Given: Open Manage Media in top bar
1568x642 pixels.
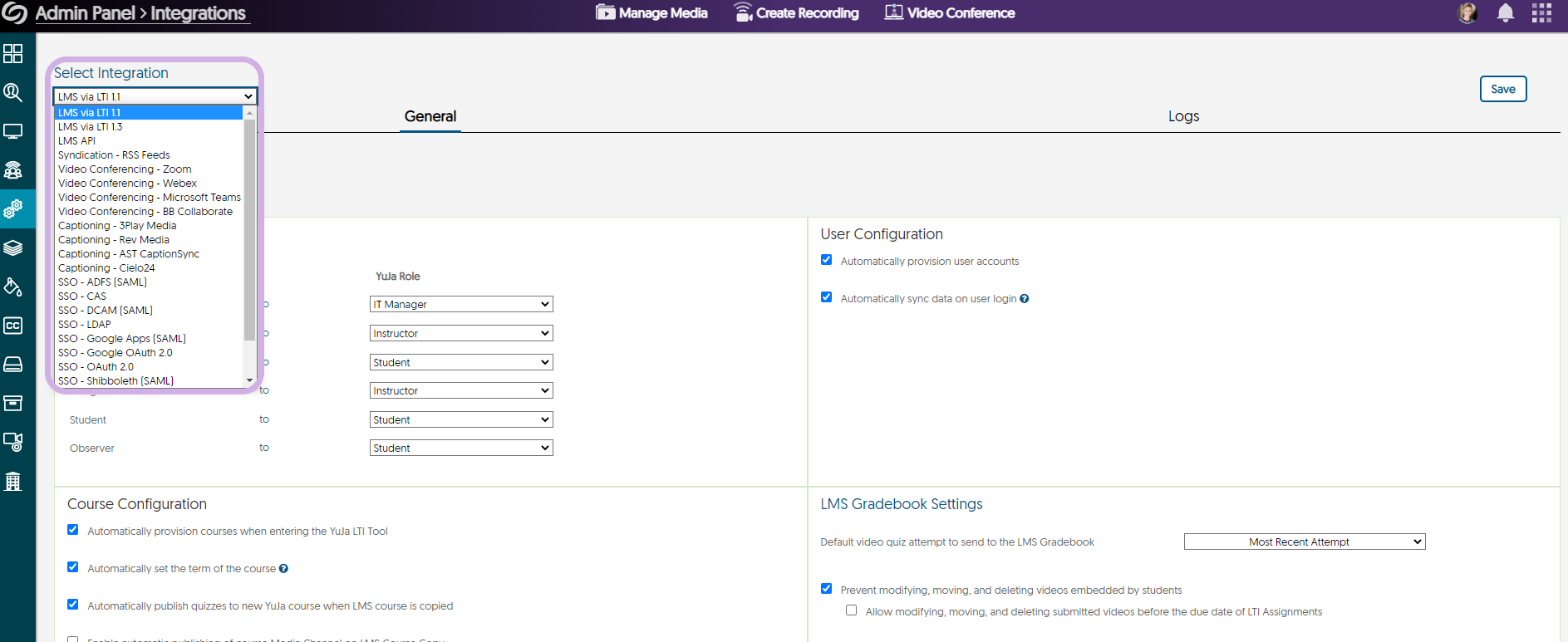Looking at the screenshot, I should click(x=652, y=13).
